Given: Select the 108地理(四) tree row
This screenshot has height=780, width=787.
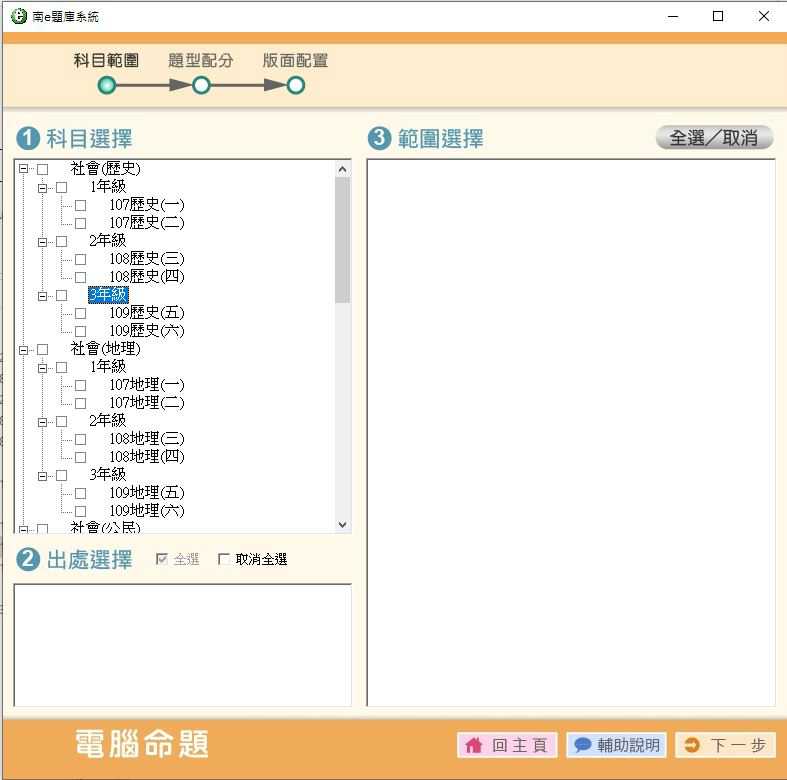Looking at the screenshot, I should (147, 457).
